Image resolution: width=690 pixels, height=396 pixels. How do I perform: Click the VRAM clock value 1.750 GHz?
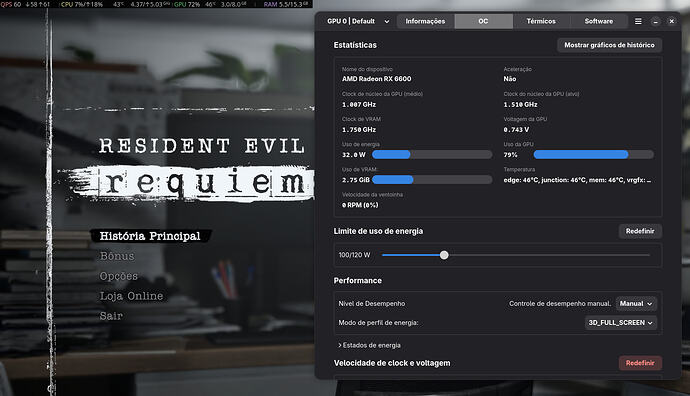359,130
